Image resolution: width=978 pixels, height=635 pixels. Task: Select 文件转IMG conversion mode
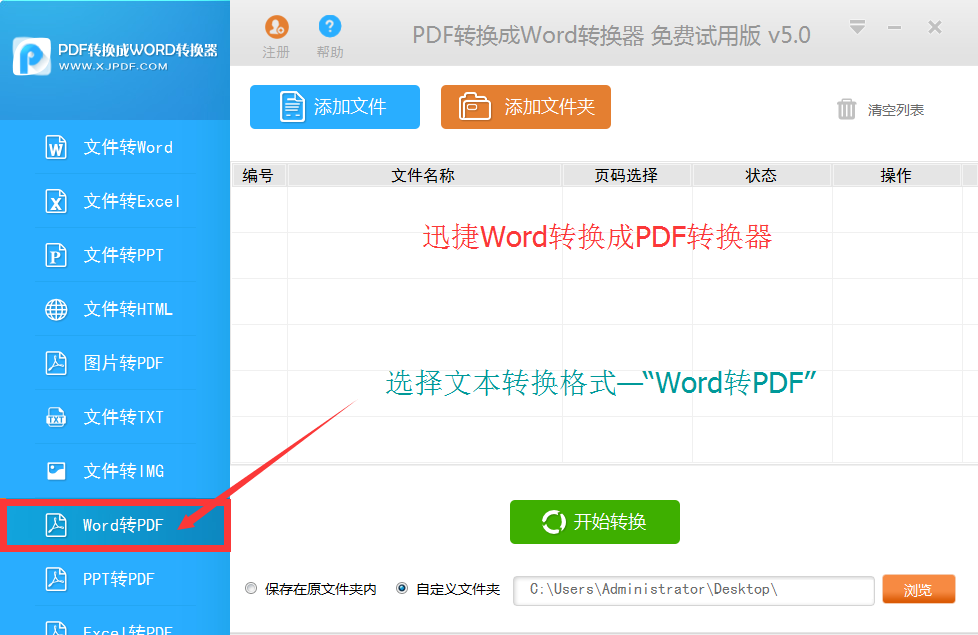[x=115, y=471]
